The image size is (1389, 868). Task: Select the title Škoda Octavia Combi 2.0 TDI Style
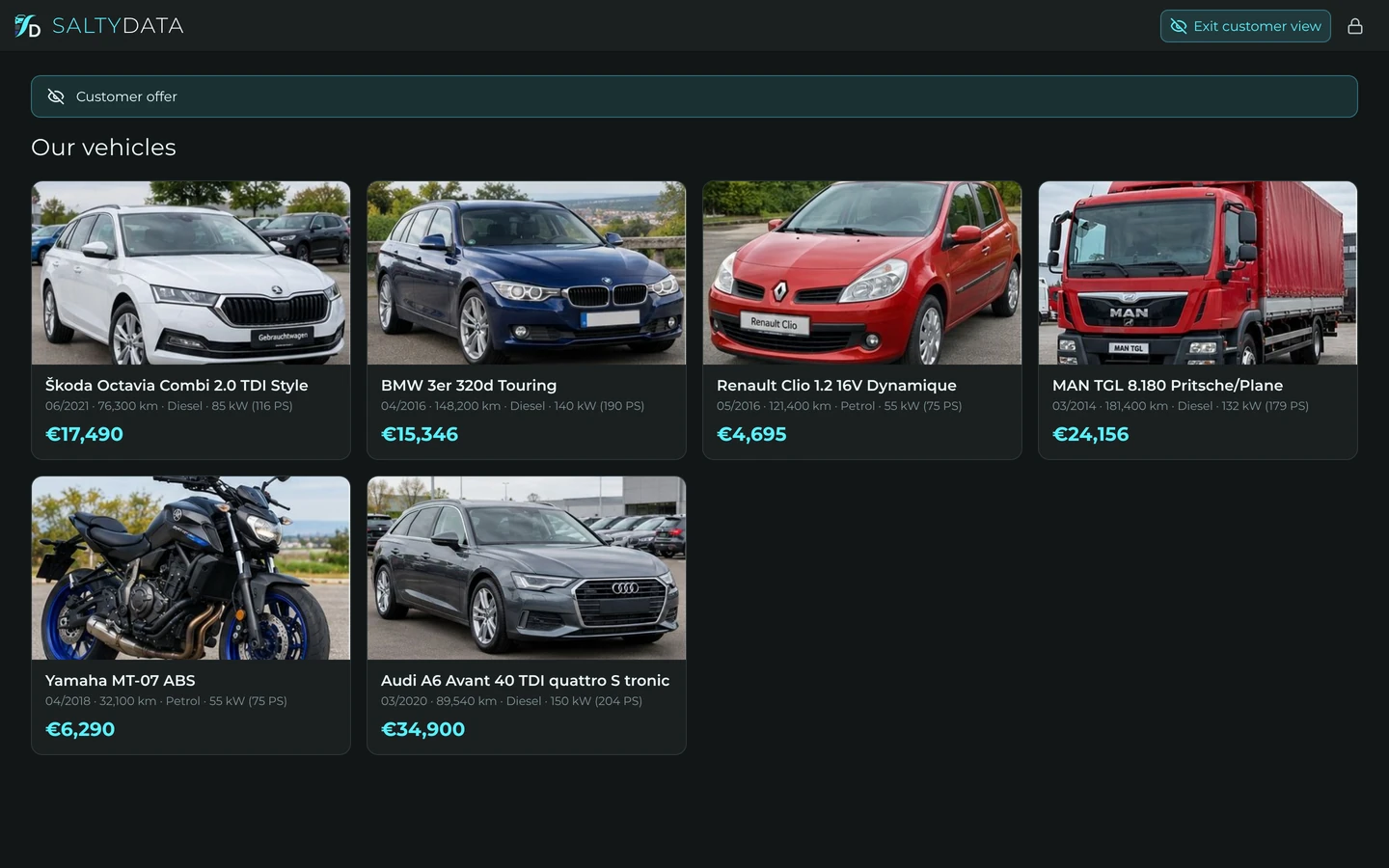point(177,385)
